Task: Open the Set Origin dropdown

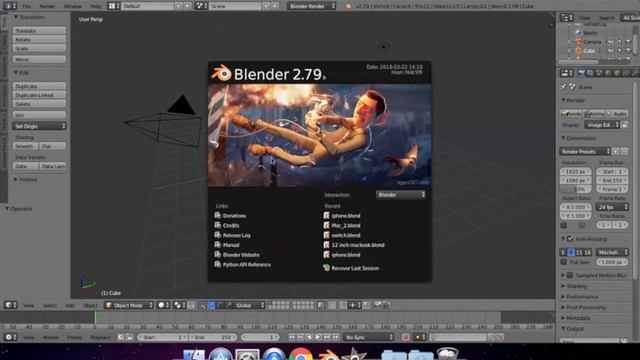Action: coord(39,126)
